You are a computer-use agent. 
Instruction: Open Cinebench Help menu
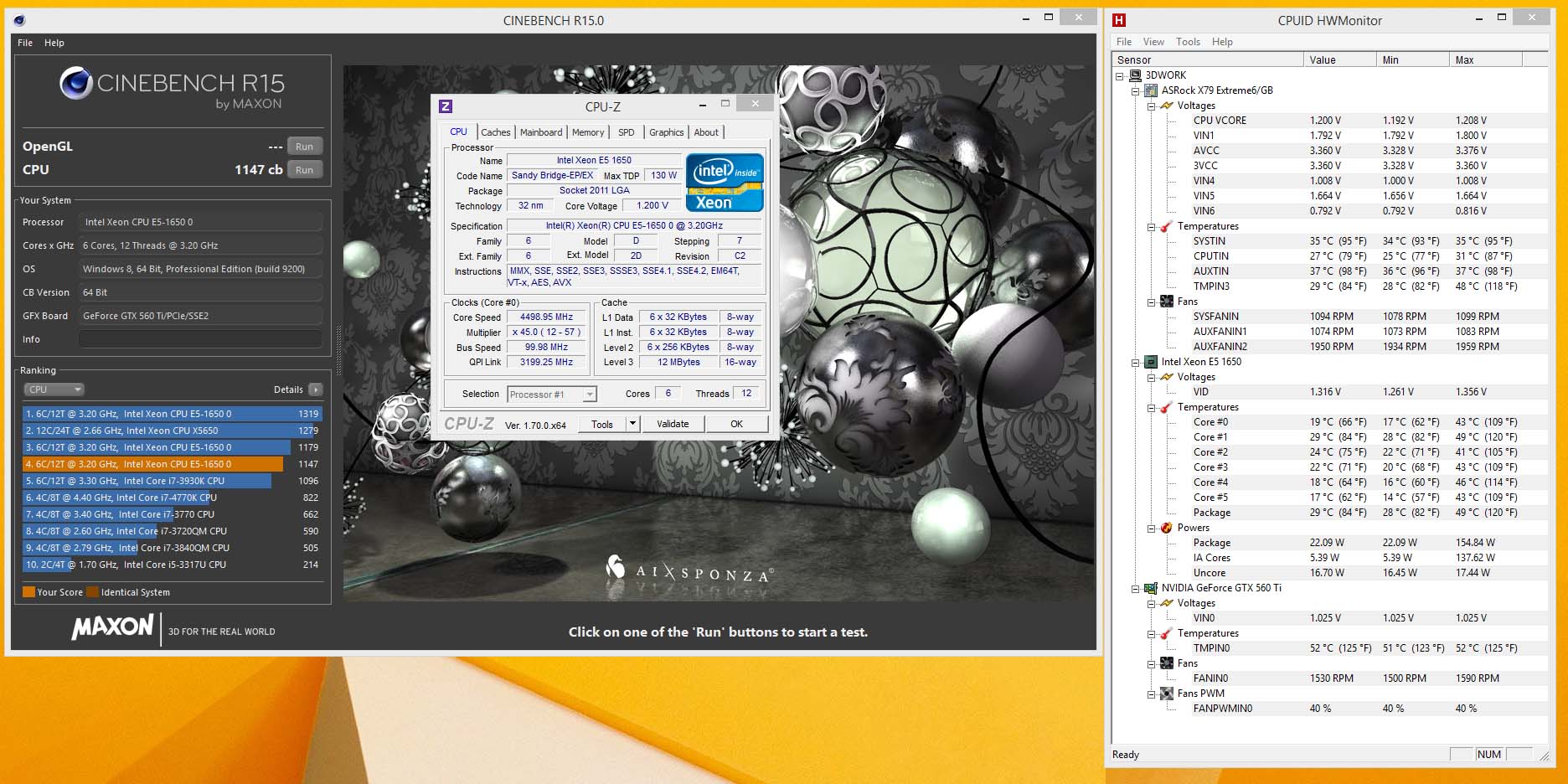[x=54, y=43]
